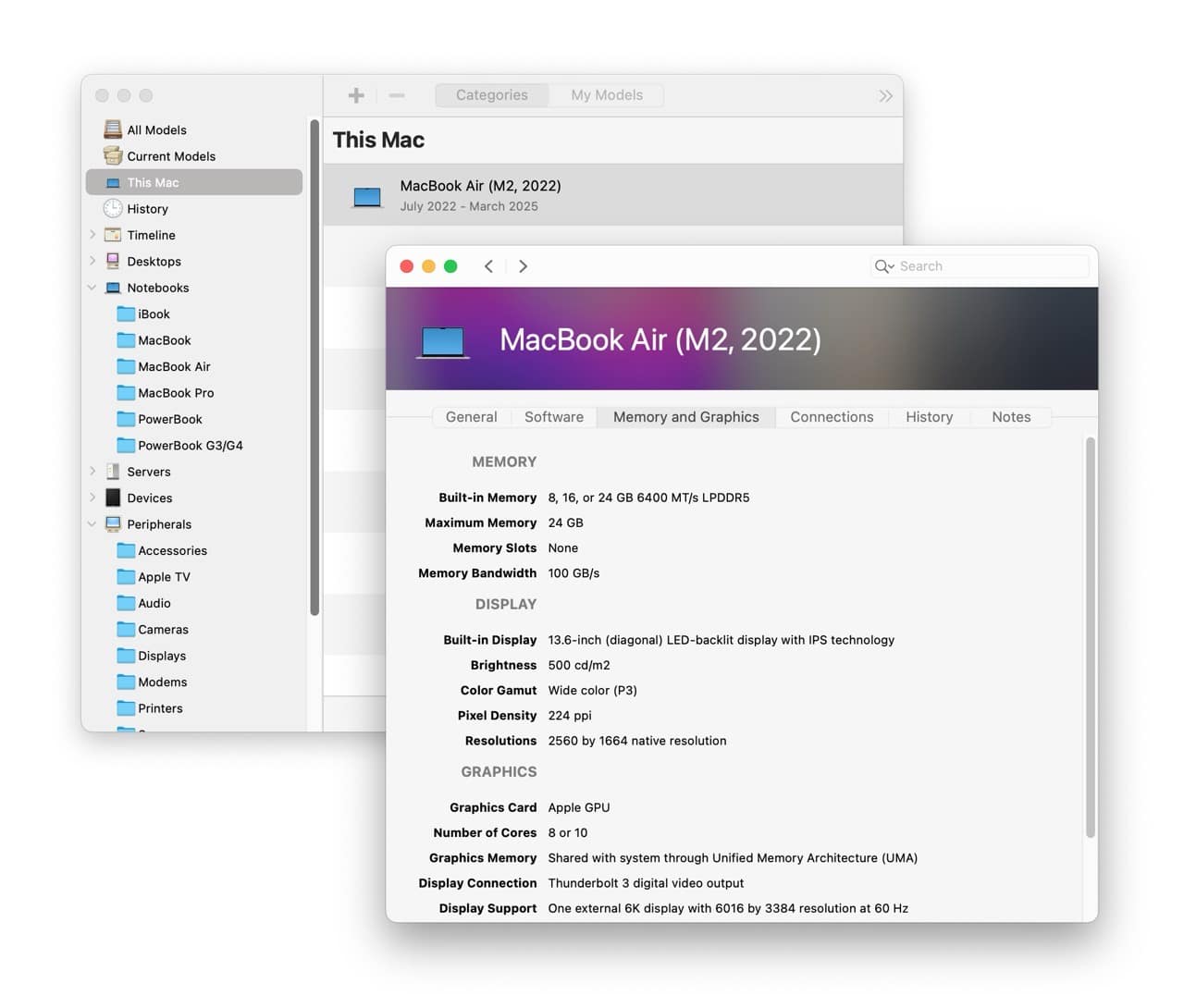This screenshot has width=1184, height=1008.
Task: Click the PowerBook G3/G4 folder icon
Action: 126,445
